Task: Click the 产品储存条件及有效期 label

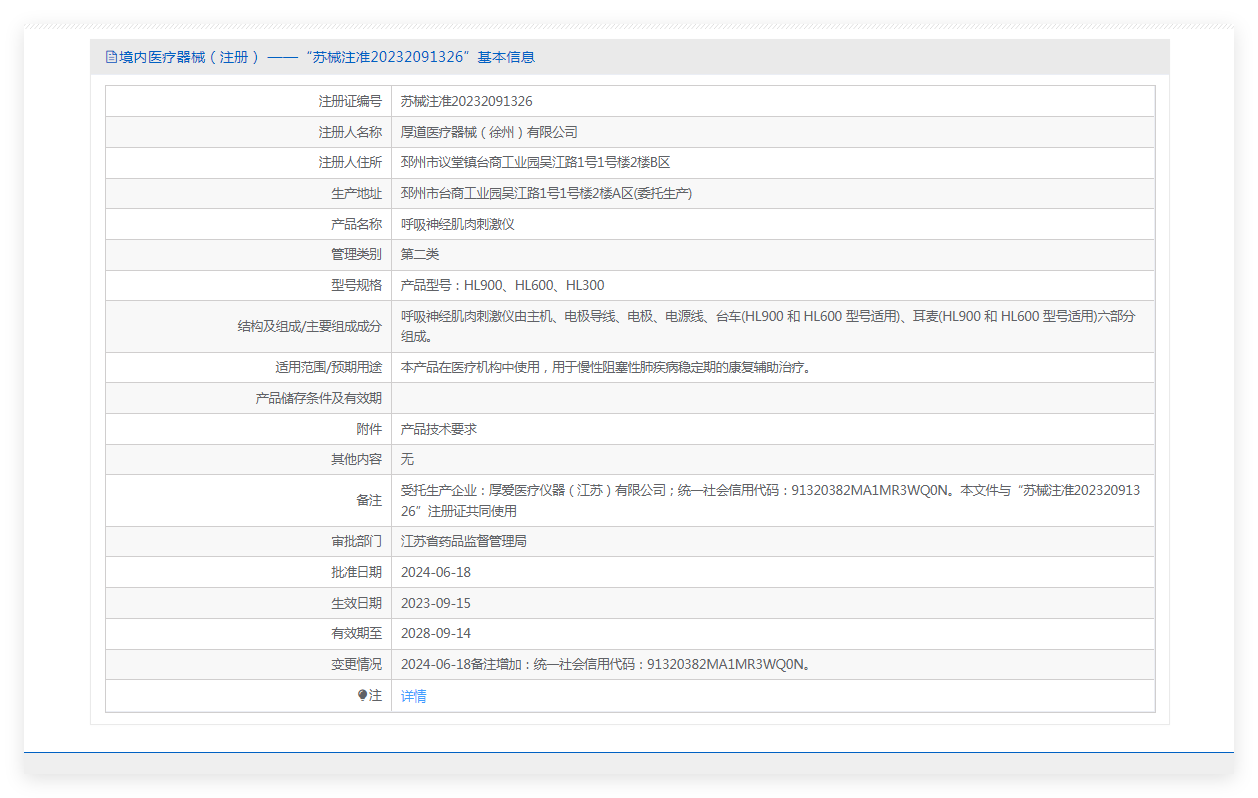Action: click(319, 398)
